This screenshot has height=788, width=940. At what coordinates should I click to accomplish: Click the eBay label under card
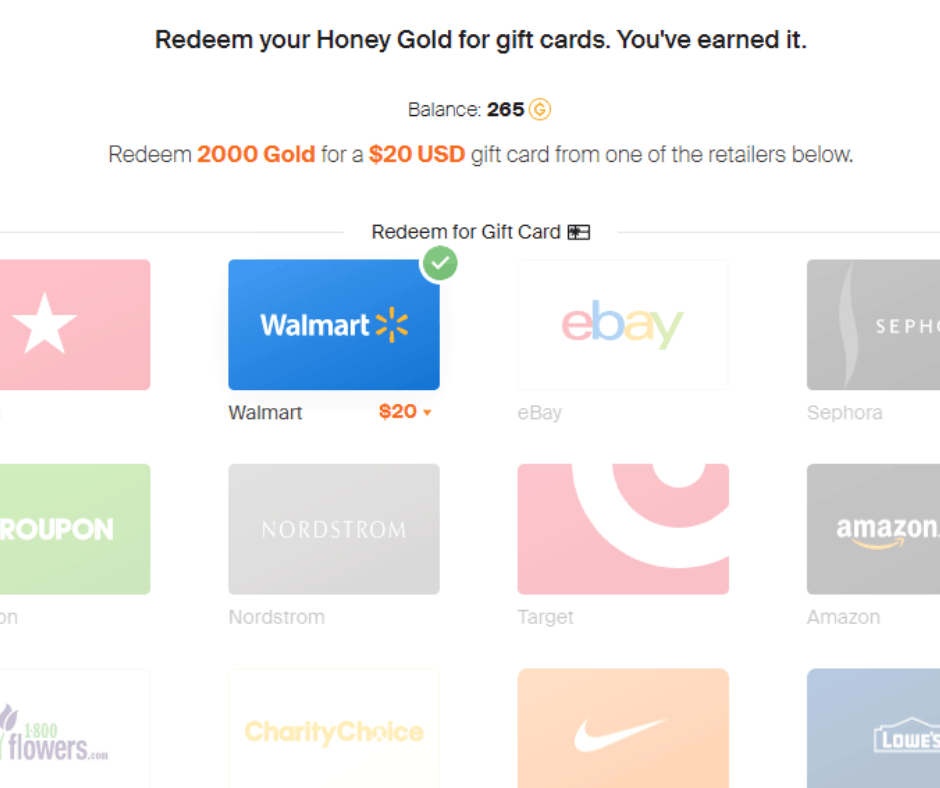(540, 413)
